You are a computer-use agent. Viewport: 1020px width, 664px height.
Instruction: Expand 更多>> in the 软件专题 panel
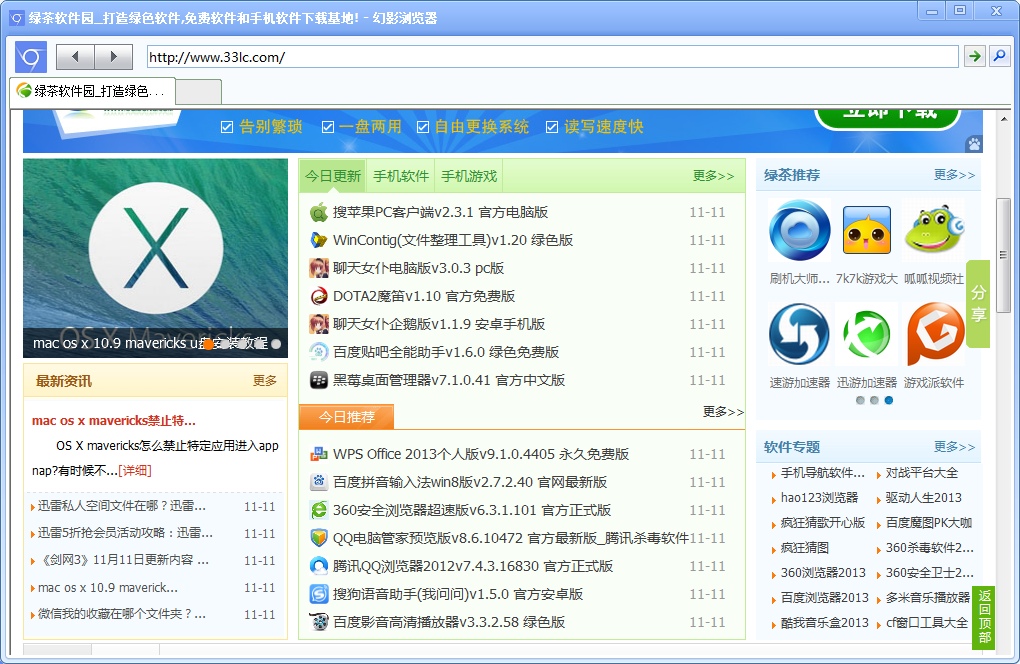(954, 447)
